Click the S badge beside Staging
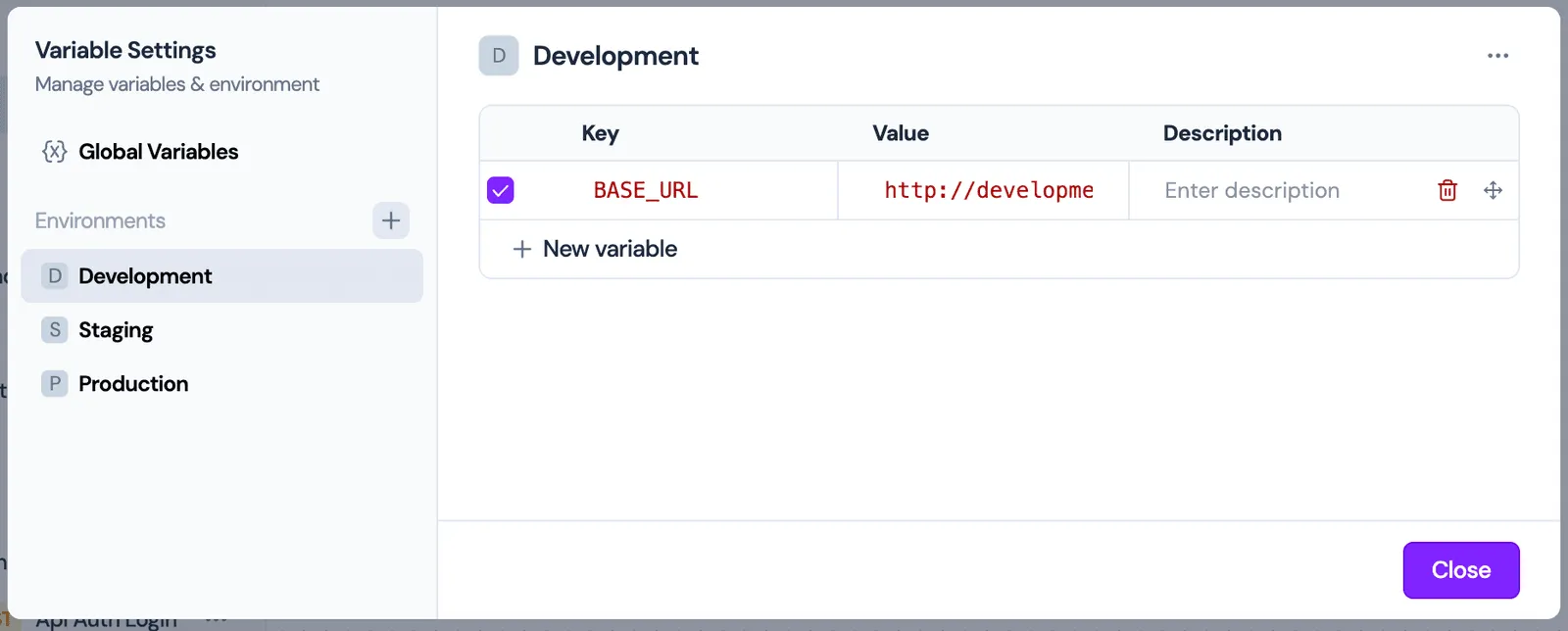 tap(55, 330)
